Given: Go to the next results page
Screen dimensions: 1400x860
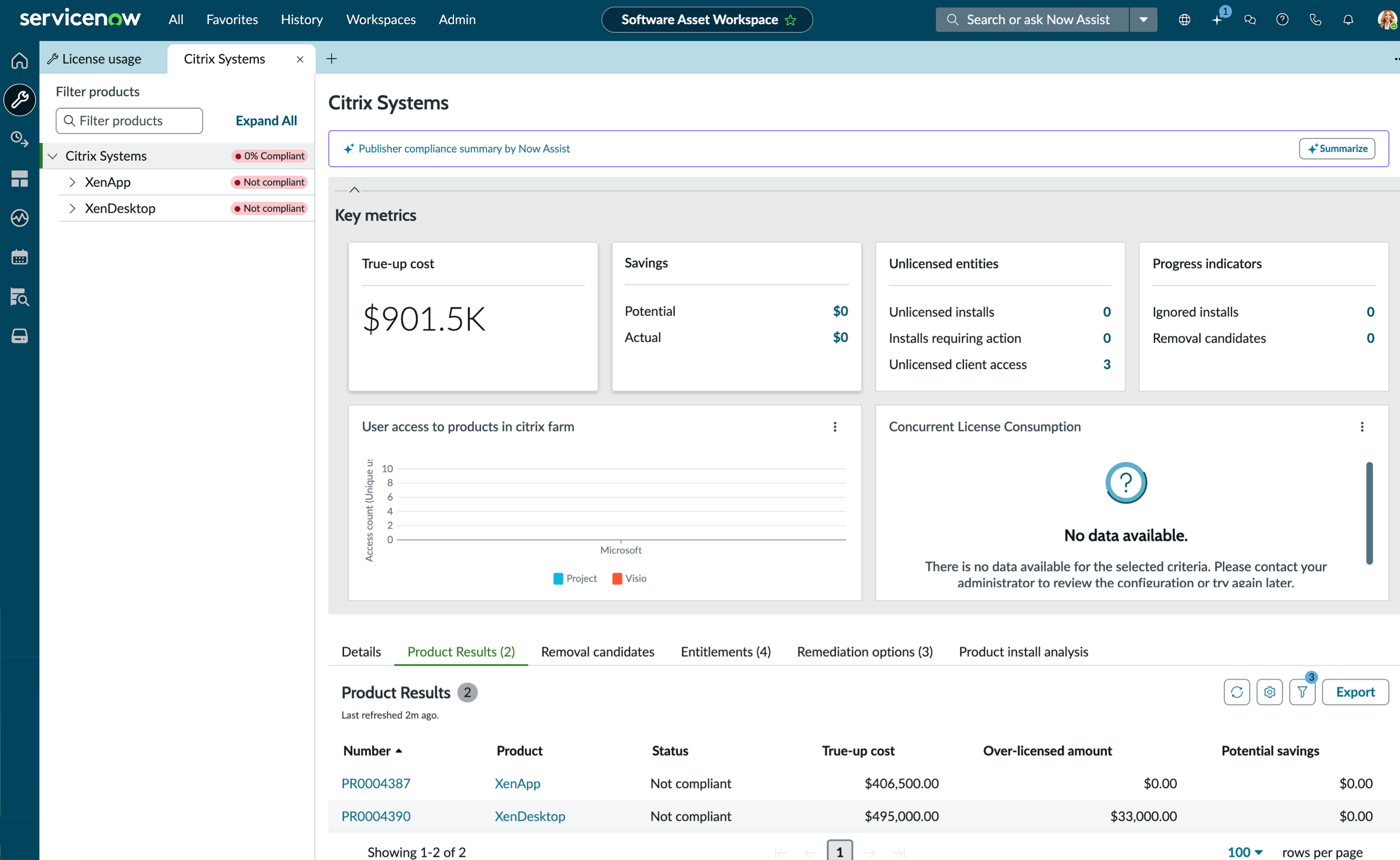Looking at the screenshot, I should [x=869, y=852].
